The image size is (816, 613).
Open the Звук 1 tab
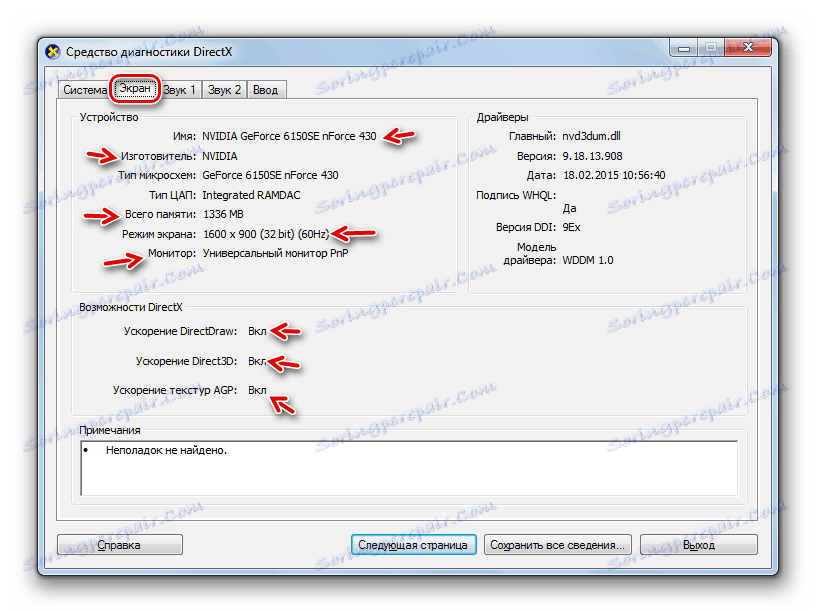[180, 90]
